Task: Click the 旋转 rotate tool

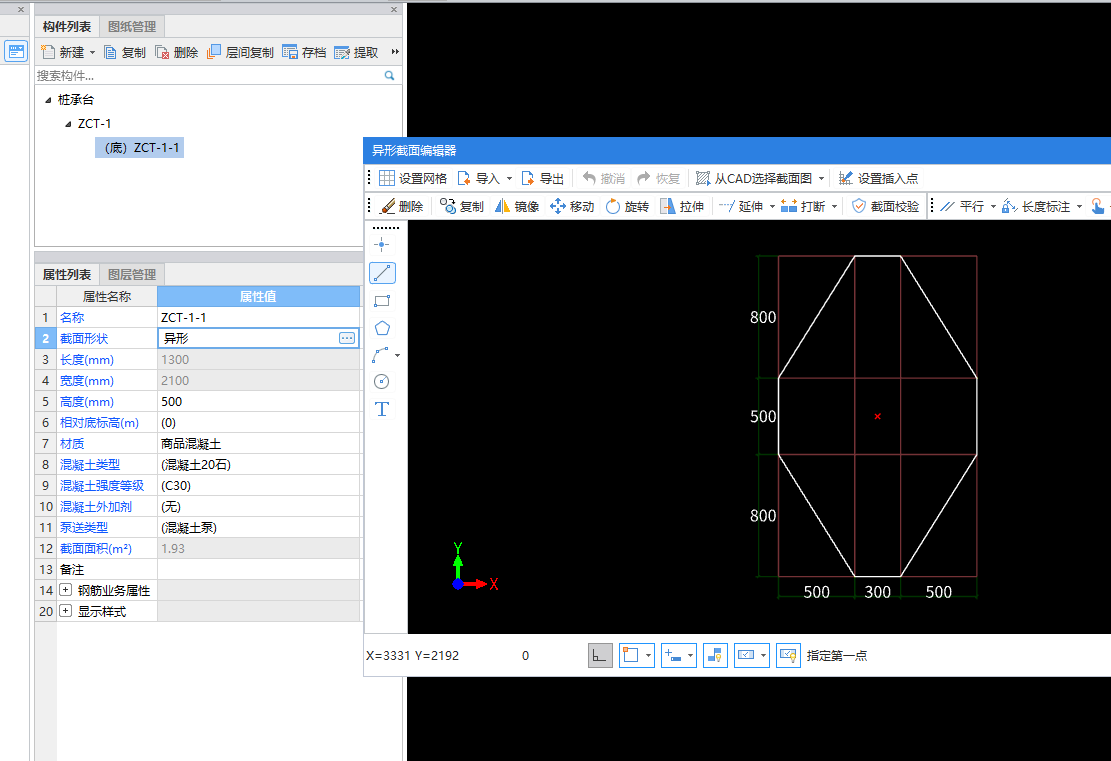Action: click(627, 206)
